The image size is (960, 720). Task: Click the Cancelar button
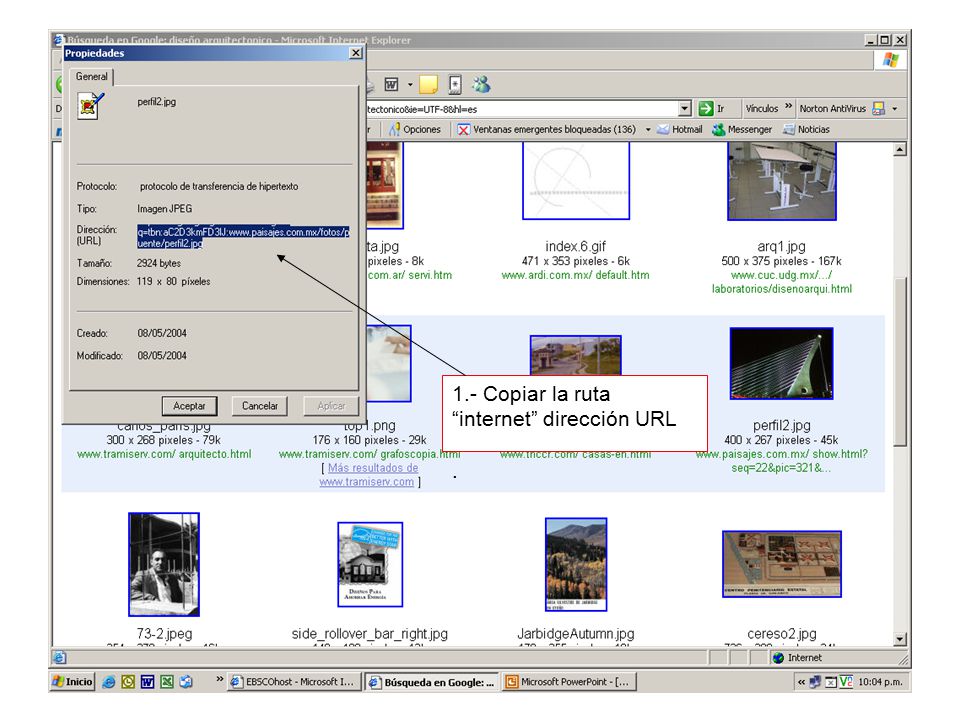[x=260, y=406]
